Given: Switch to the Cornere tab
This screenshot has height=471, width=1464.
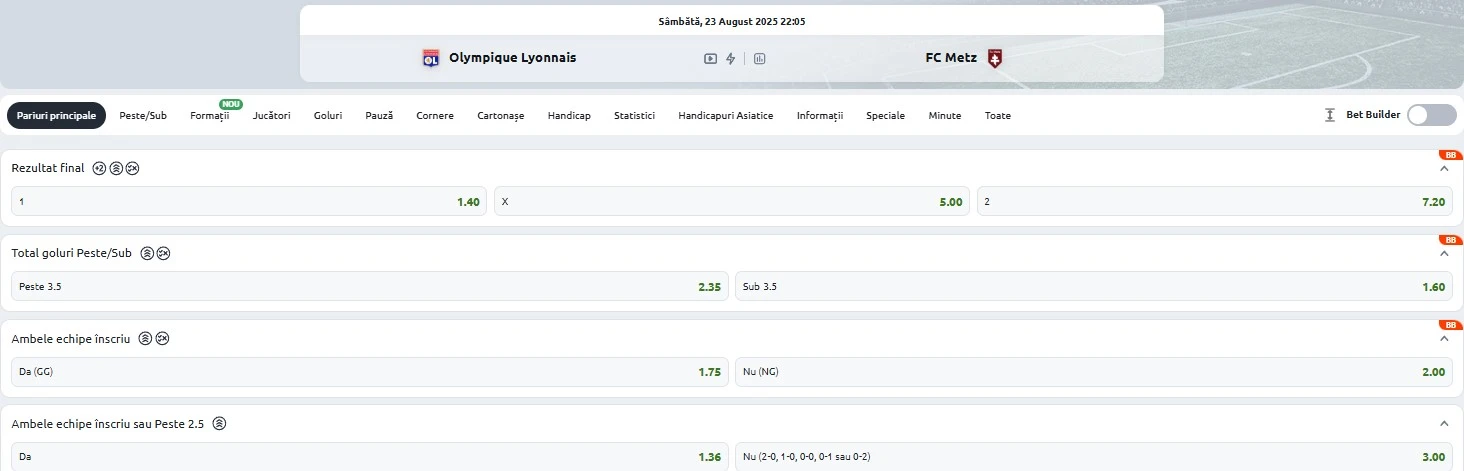Looking at the screenshot, I should click(x=435, y=116).
